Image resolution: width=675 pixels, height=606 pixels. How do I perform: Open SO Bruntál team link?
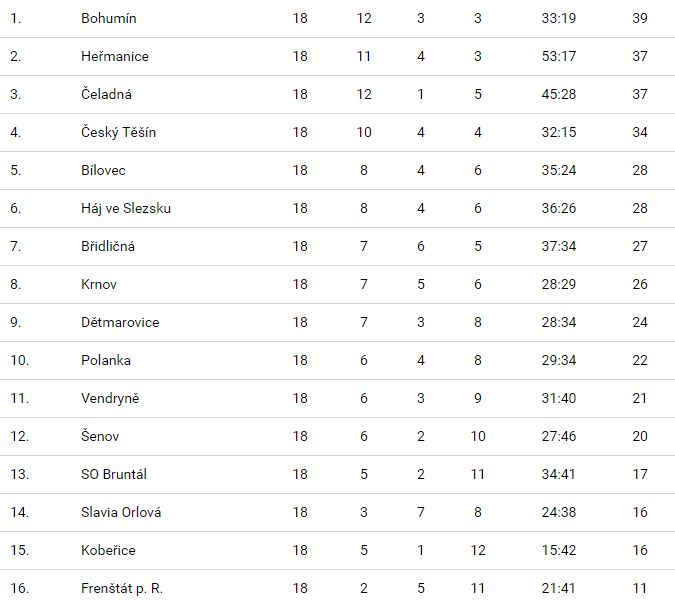[114, 474]
